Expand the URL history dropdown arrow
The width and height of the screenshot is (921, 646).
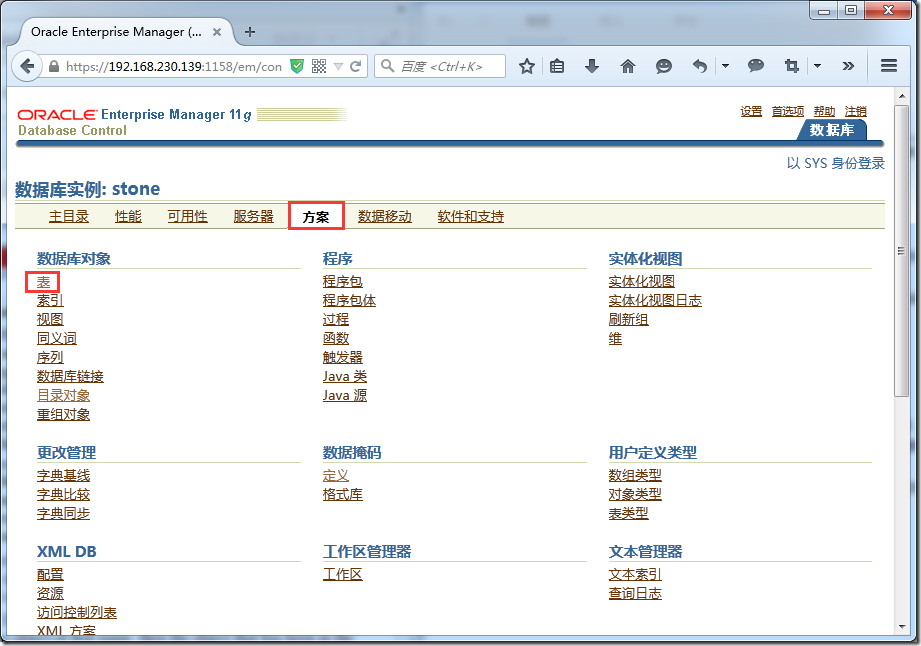[339, 67]
